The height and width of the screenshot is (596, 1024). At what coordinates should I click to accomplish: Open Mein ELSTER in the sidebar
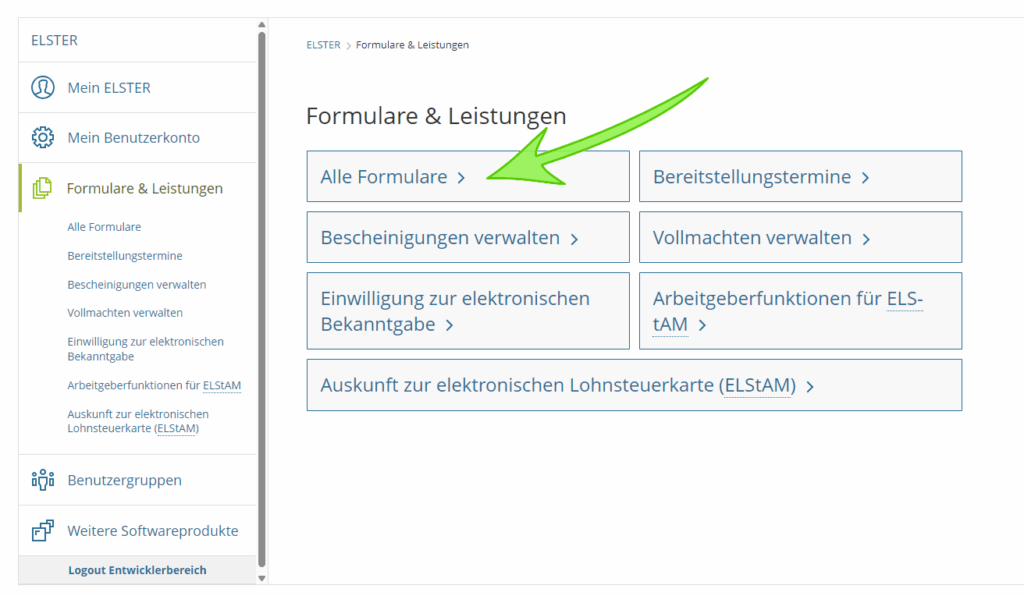click(138, 87)
